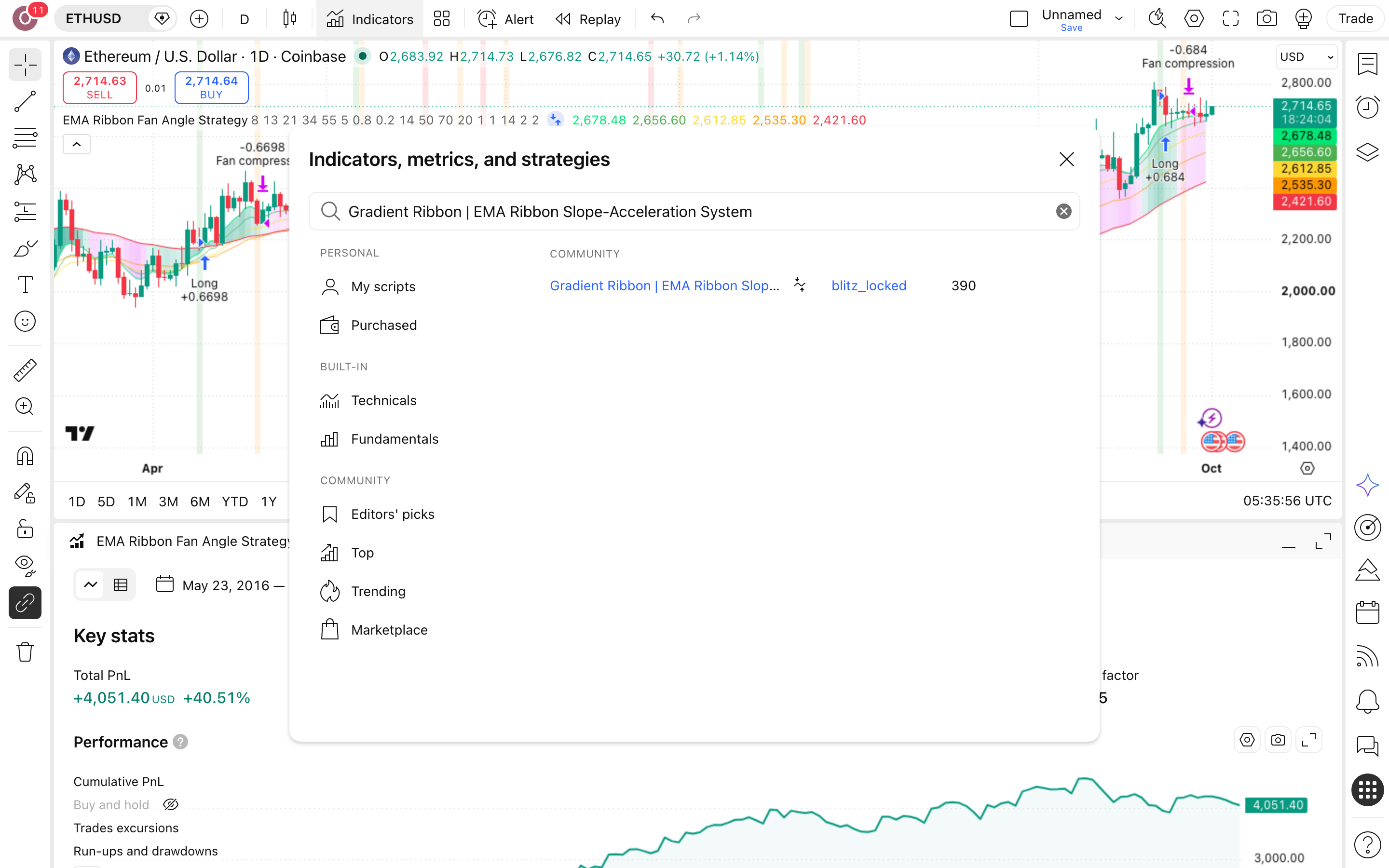The height and width of the screenshot is (868, 1389).
Task: Open My scripts in indicators dialog
Action: click(x=368, y=286)
